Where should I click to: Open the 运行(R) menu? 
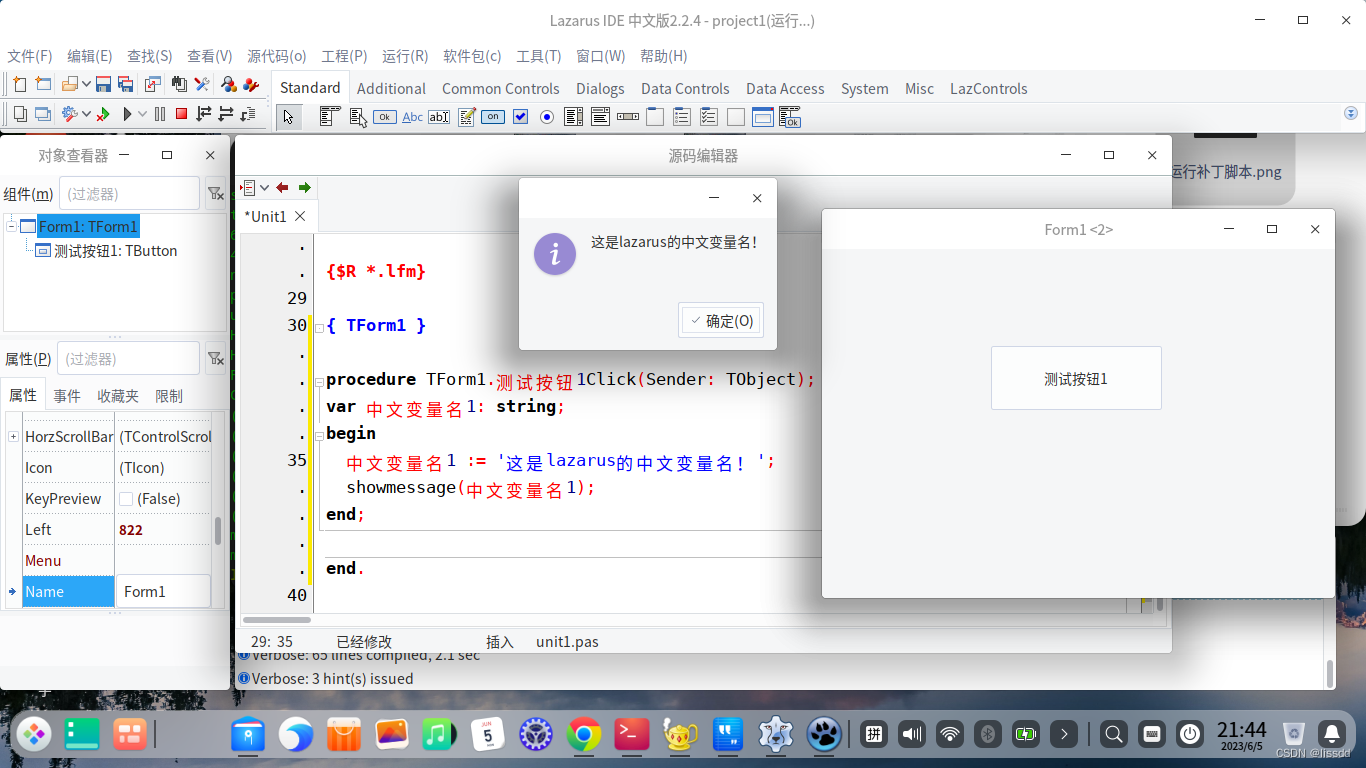[x=405, y=56]
